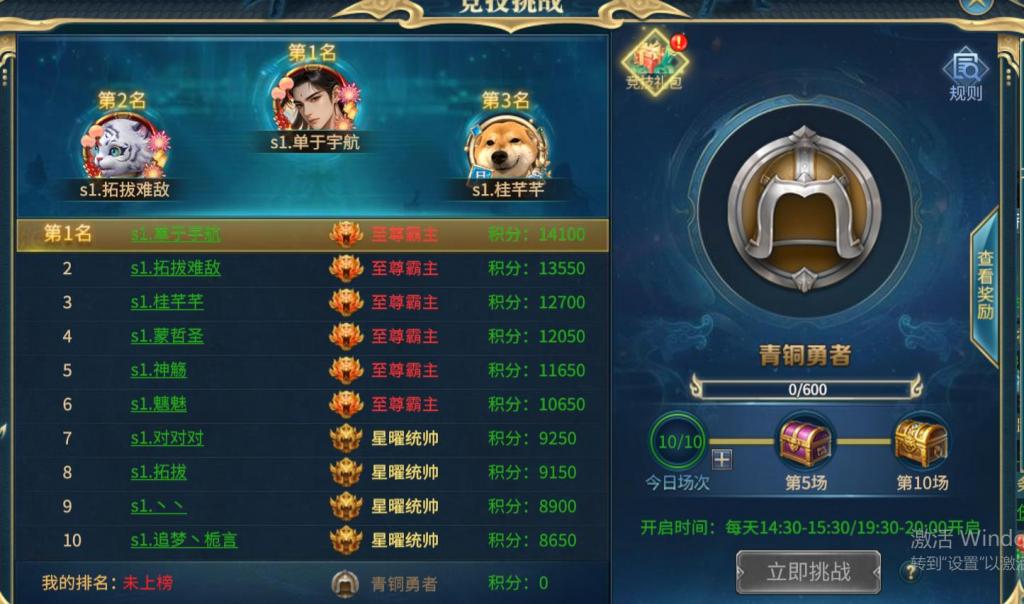Open the 竞技礼包 gift pack icon
1024x604 pixels.
tap(654, 63)
